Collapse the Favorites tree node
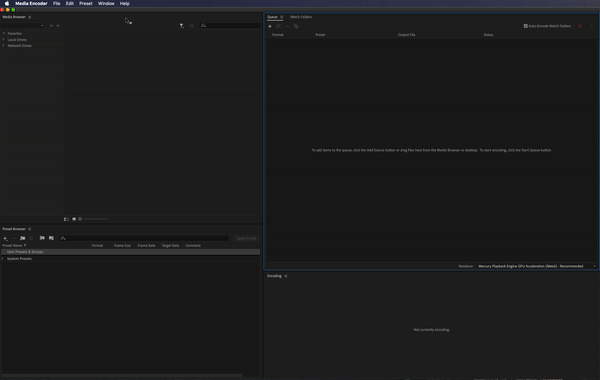600x380 pixels. coord(4,33)
